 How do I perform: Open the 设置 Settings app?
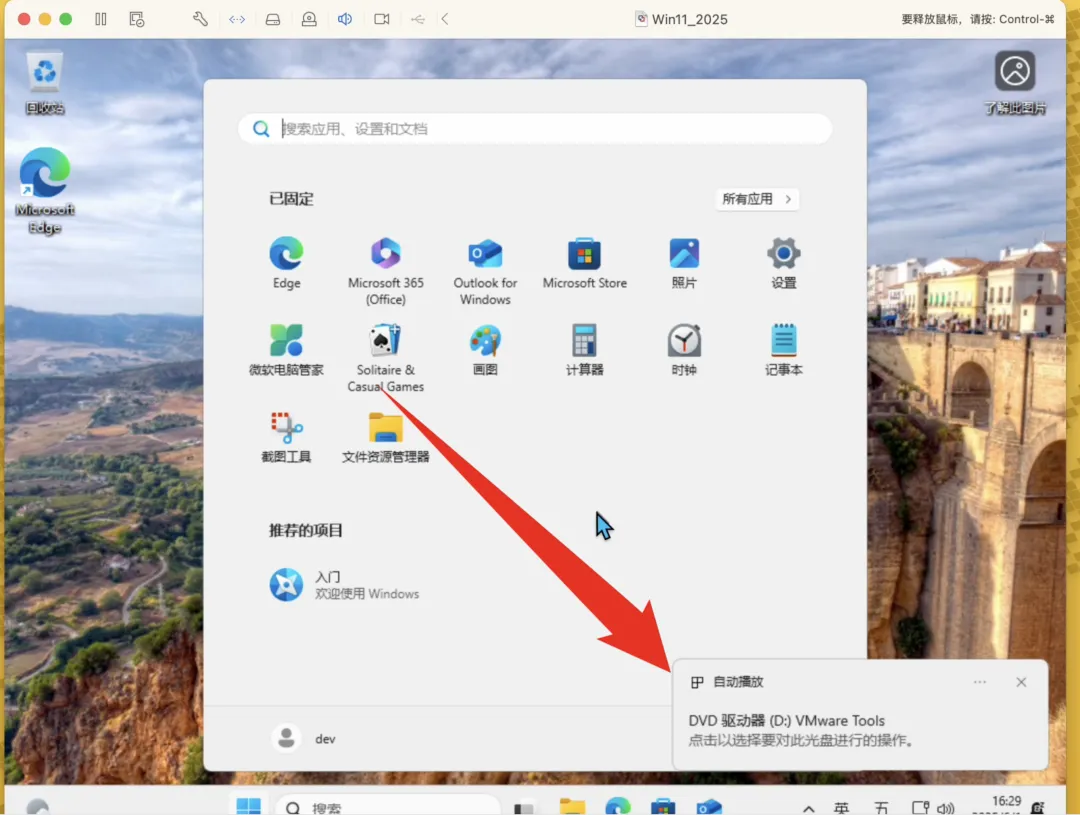point(783,263)
